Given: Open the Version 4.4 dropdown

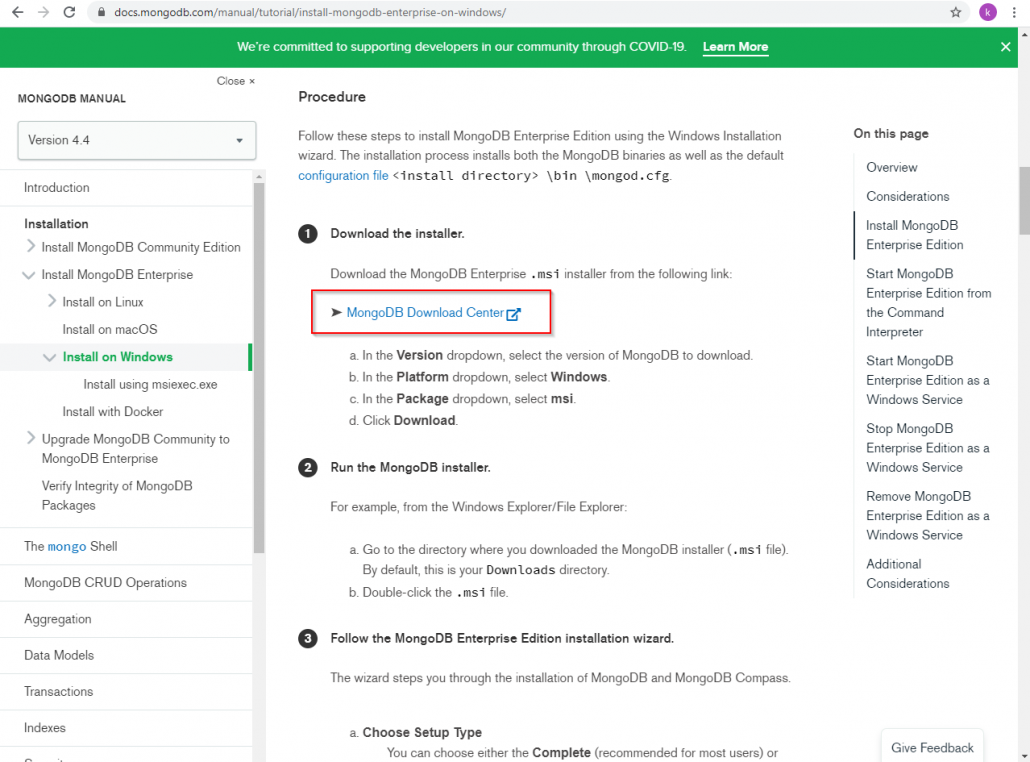Looking at the screenshot, I should pos(136,141).
